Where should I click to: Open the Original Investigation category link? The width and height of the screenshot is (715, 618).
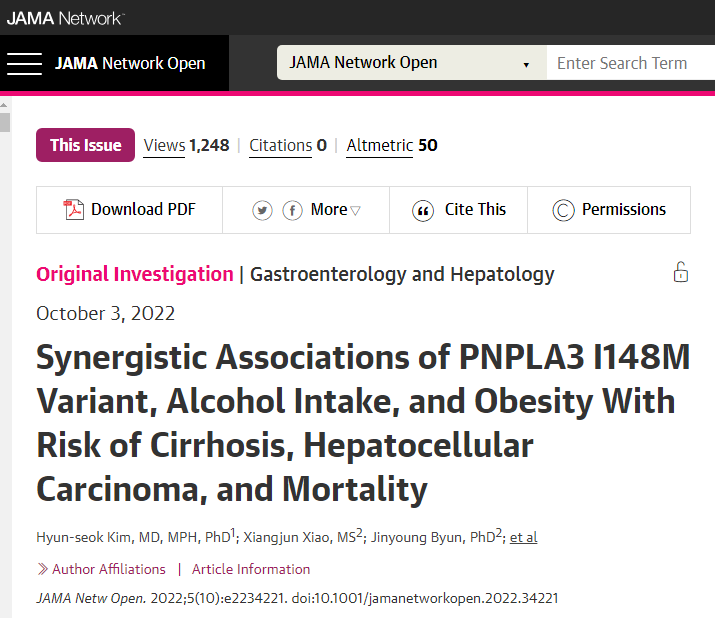point(135,274)
